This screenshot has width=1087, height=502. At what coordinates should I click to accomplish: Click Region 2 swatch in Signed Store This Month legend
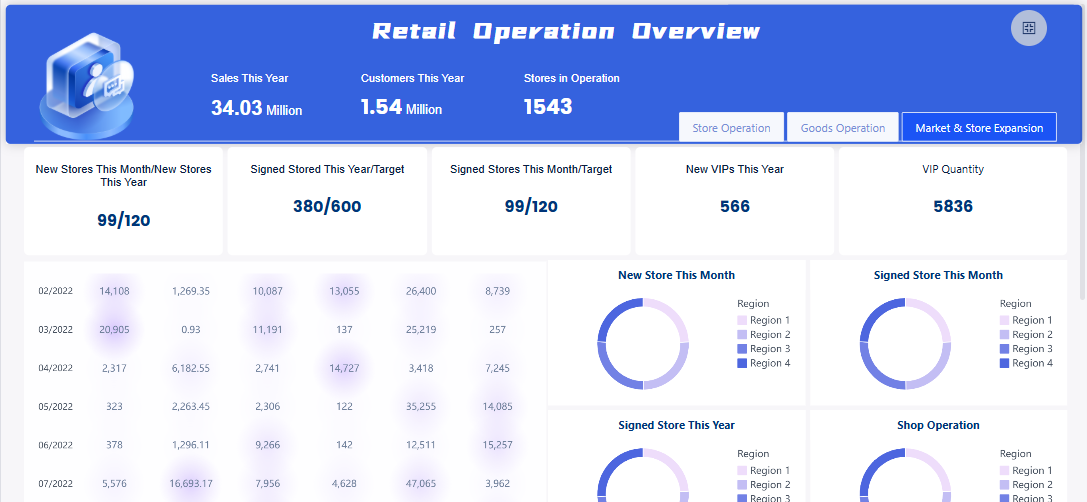pyautogui.click(x=1005, y=335)
